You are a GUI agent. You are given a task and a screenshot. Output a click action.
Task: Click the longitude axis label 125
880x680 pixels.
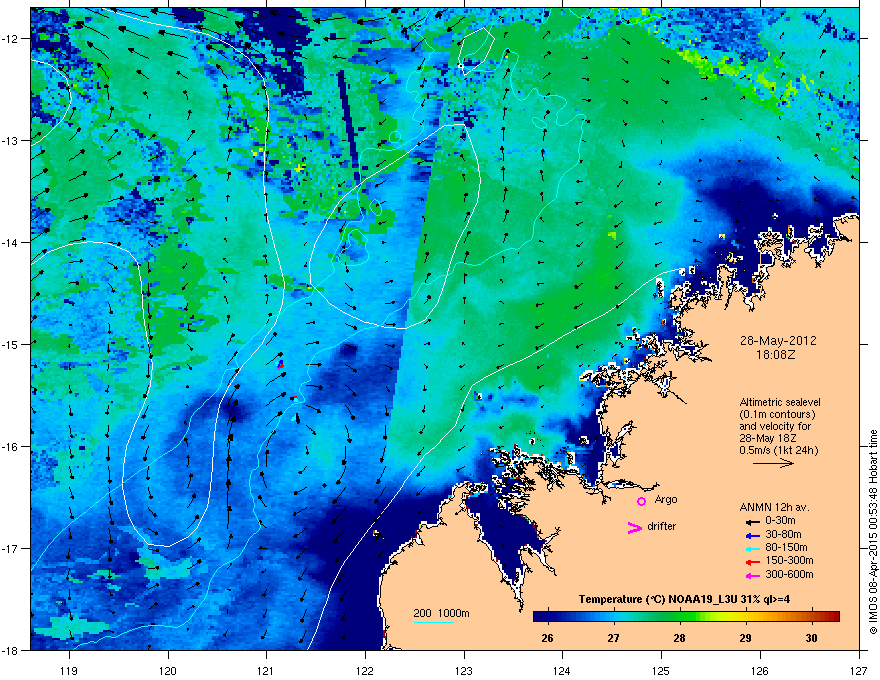pyautogui.click(x=661, y=670)
